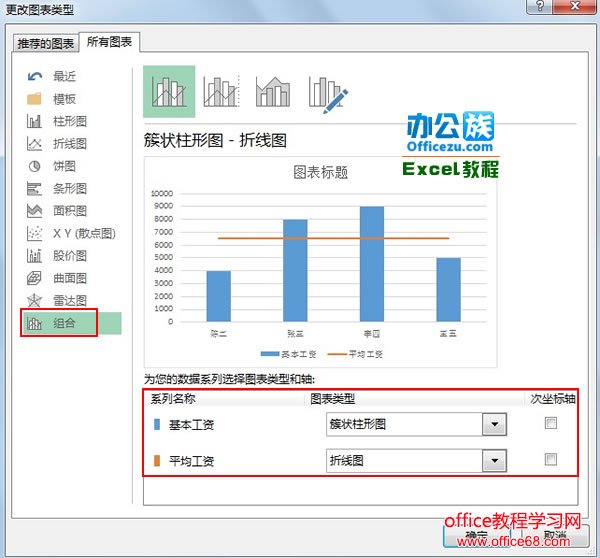Click the 系列名称 column header
Viewport: 600px width, 558px height.
pyautogui.click(x=173, y=399)
